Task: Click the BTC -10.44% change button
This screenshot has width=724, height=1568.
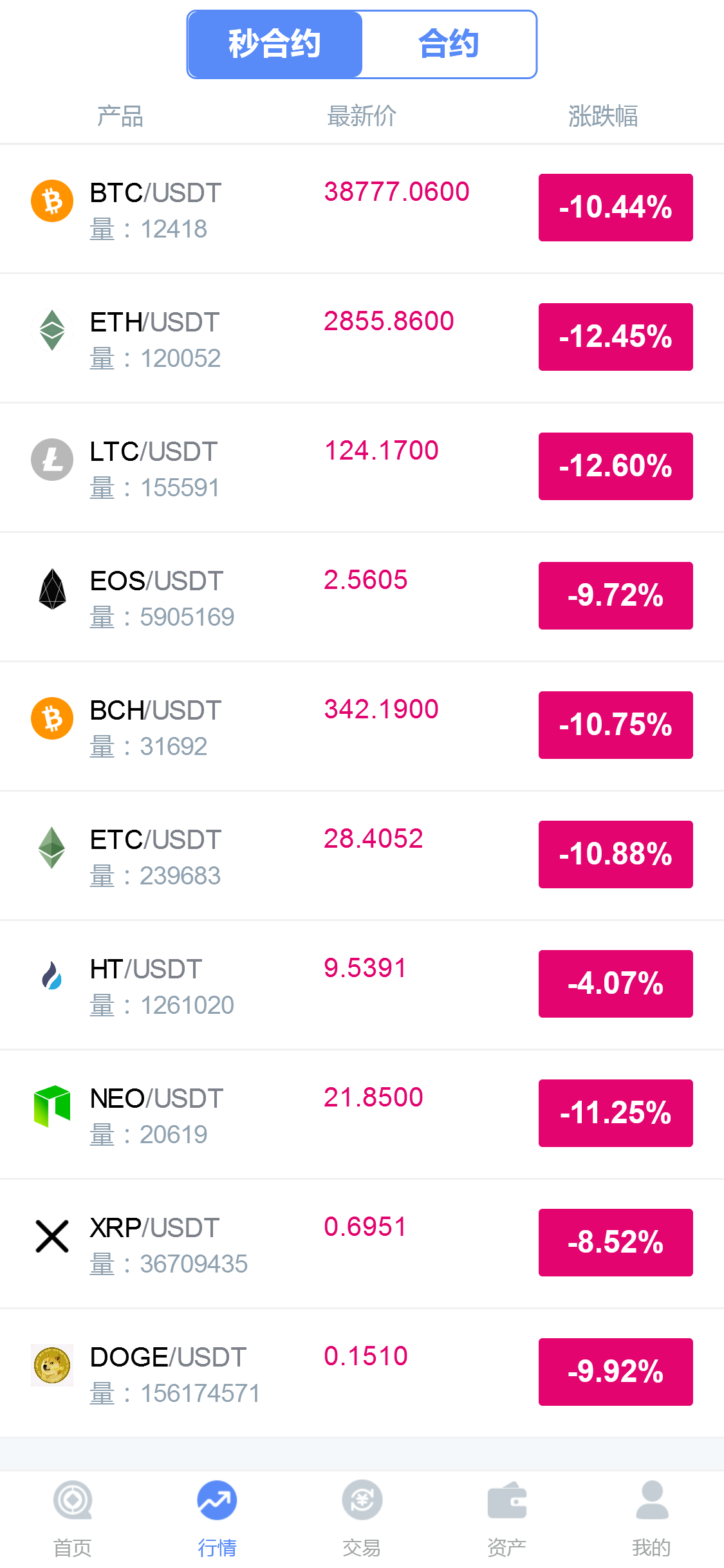Action: [615, 207]
